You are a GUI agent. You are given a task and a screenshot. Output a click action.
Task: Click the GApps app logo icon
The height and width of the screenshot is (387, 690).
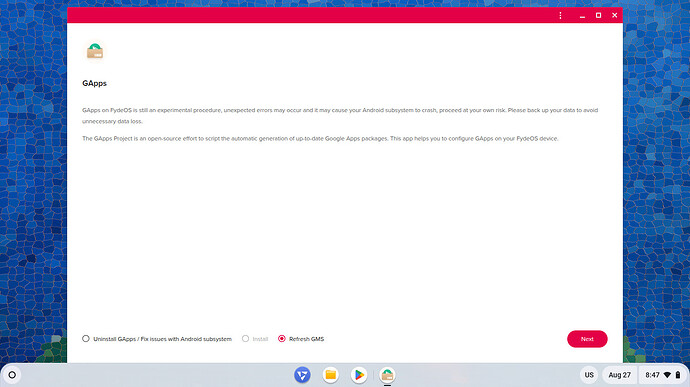pyautogui.click(x=95, y=51)
